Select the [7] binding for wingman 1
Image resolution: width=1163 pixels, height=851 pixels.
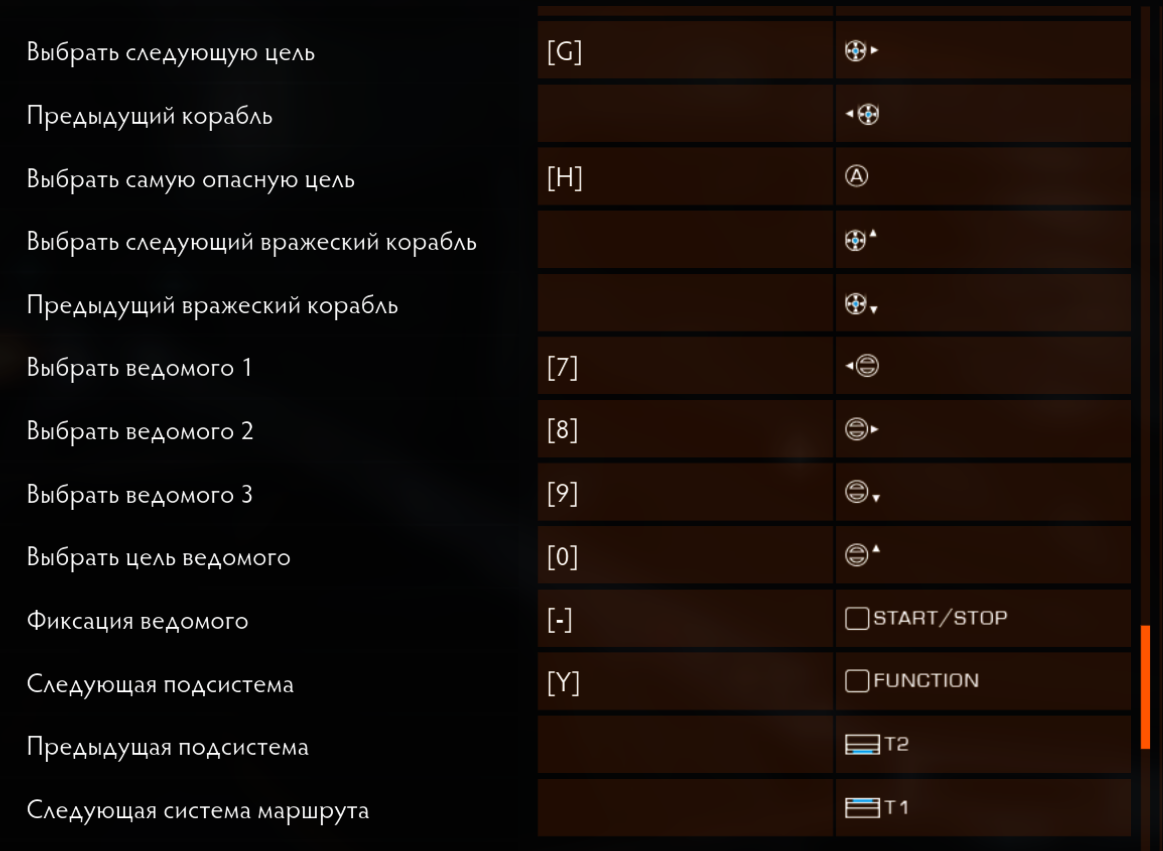pyautogui.click(x=685, y=366)
